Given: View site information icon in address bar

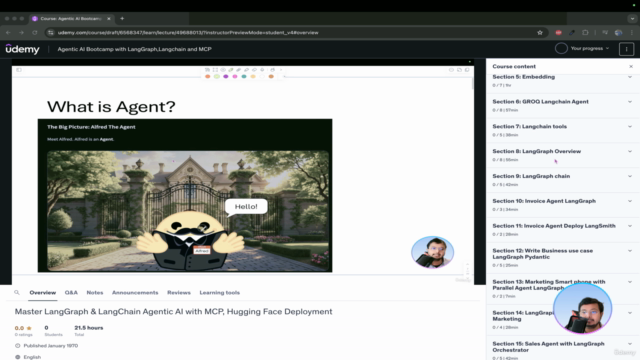Looking at the screenshot, I should pyautogui.click(x=51, y=33).
